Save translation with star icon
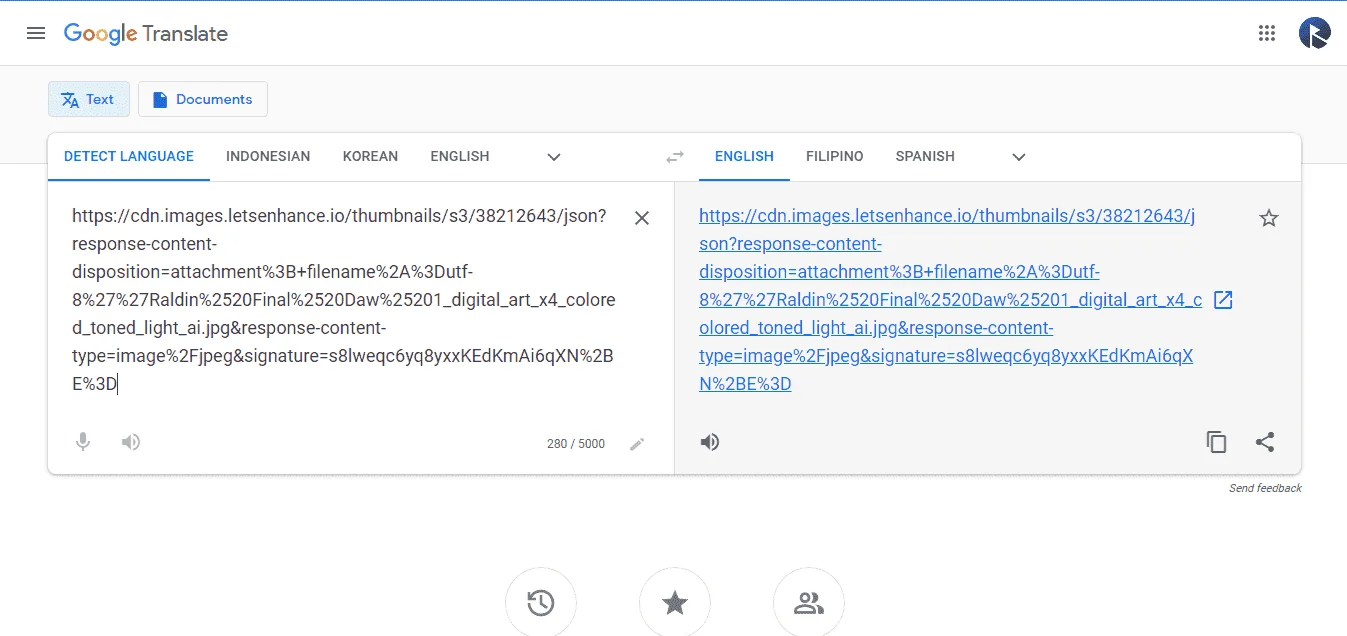This screenshot has height=636, width=1347. coord(1269,218)
